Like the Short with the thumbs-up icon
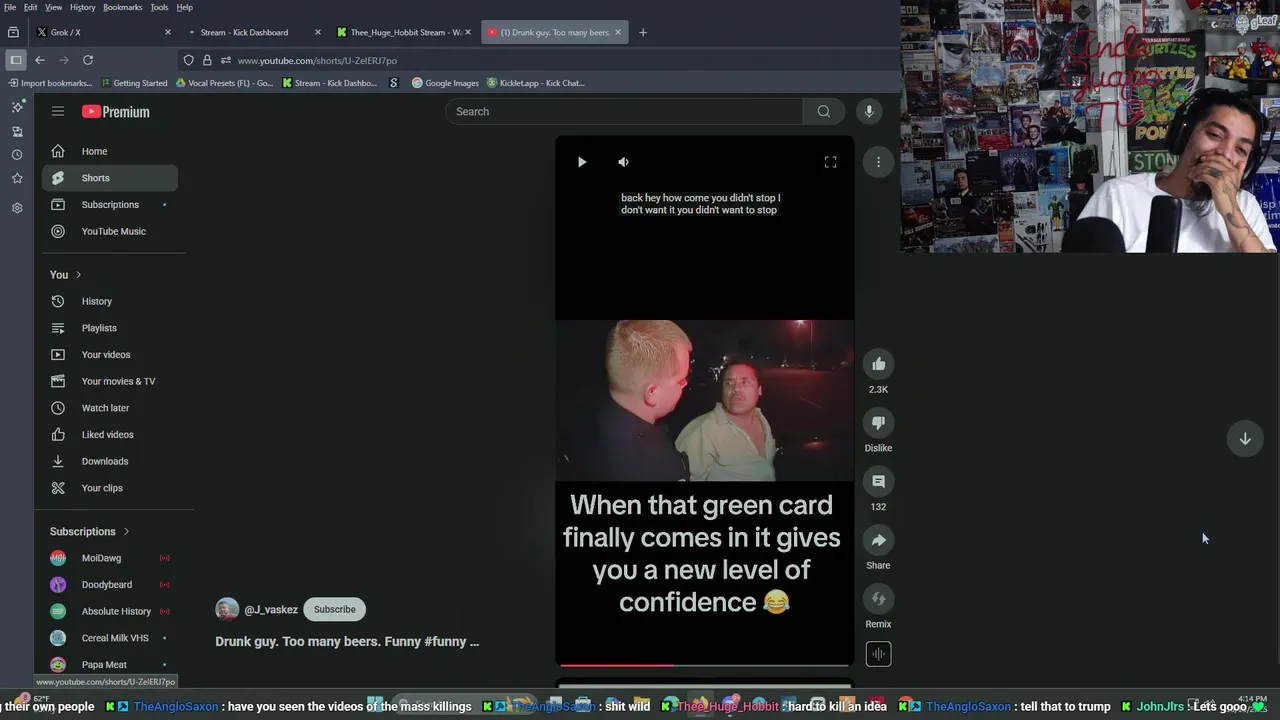 click(x=878, y=364)
